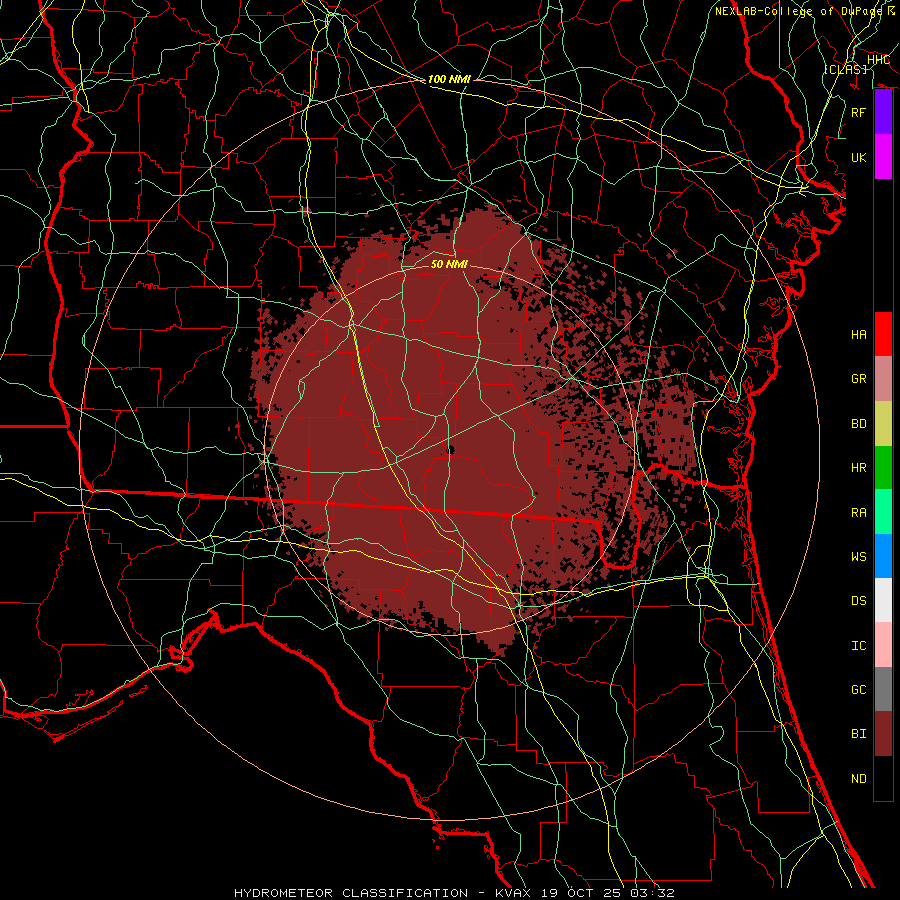Screen dimensions: 900x900
Task: Click the "DS" legend label
Action: coord(858,601)
